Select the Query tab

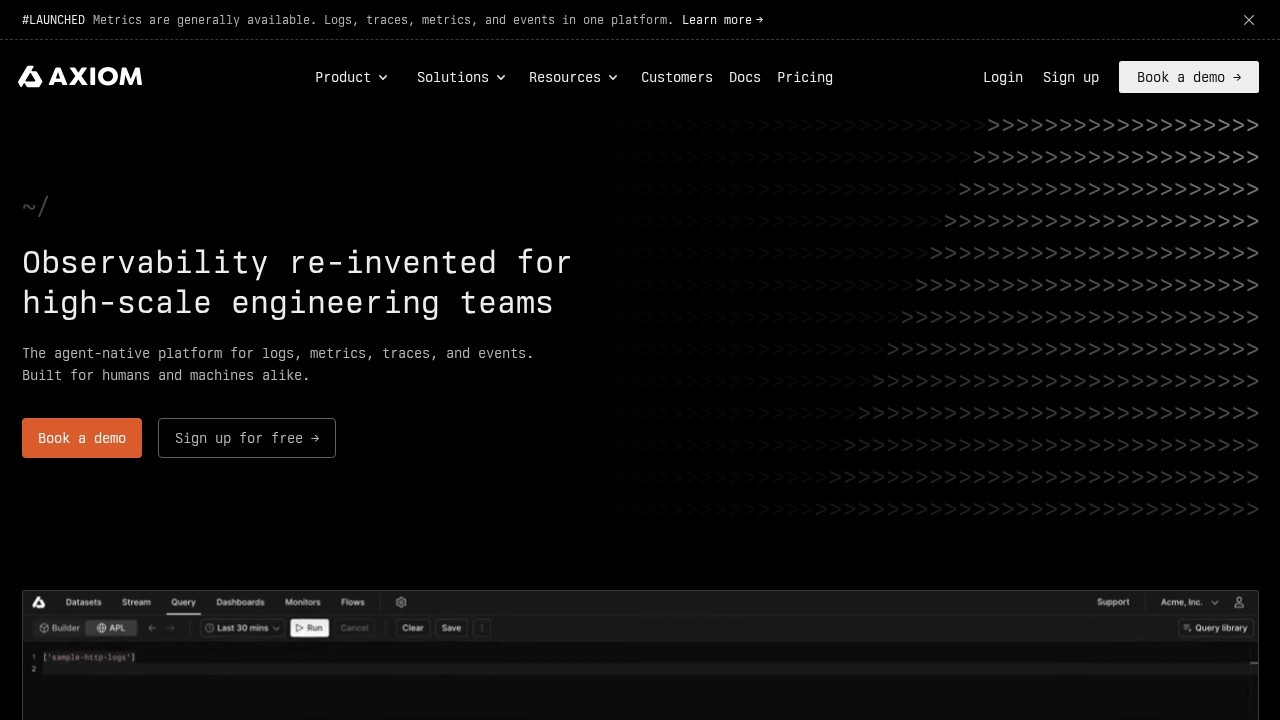click(183, 602)
